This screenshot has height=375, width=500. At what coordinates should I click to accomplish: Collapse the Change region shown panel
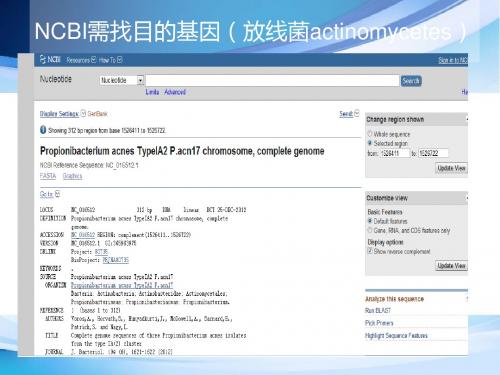point(466,119)
